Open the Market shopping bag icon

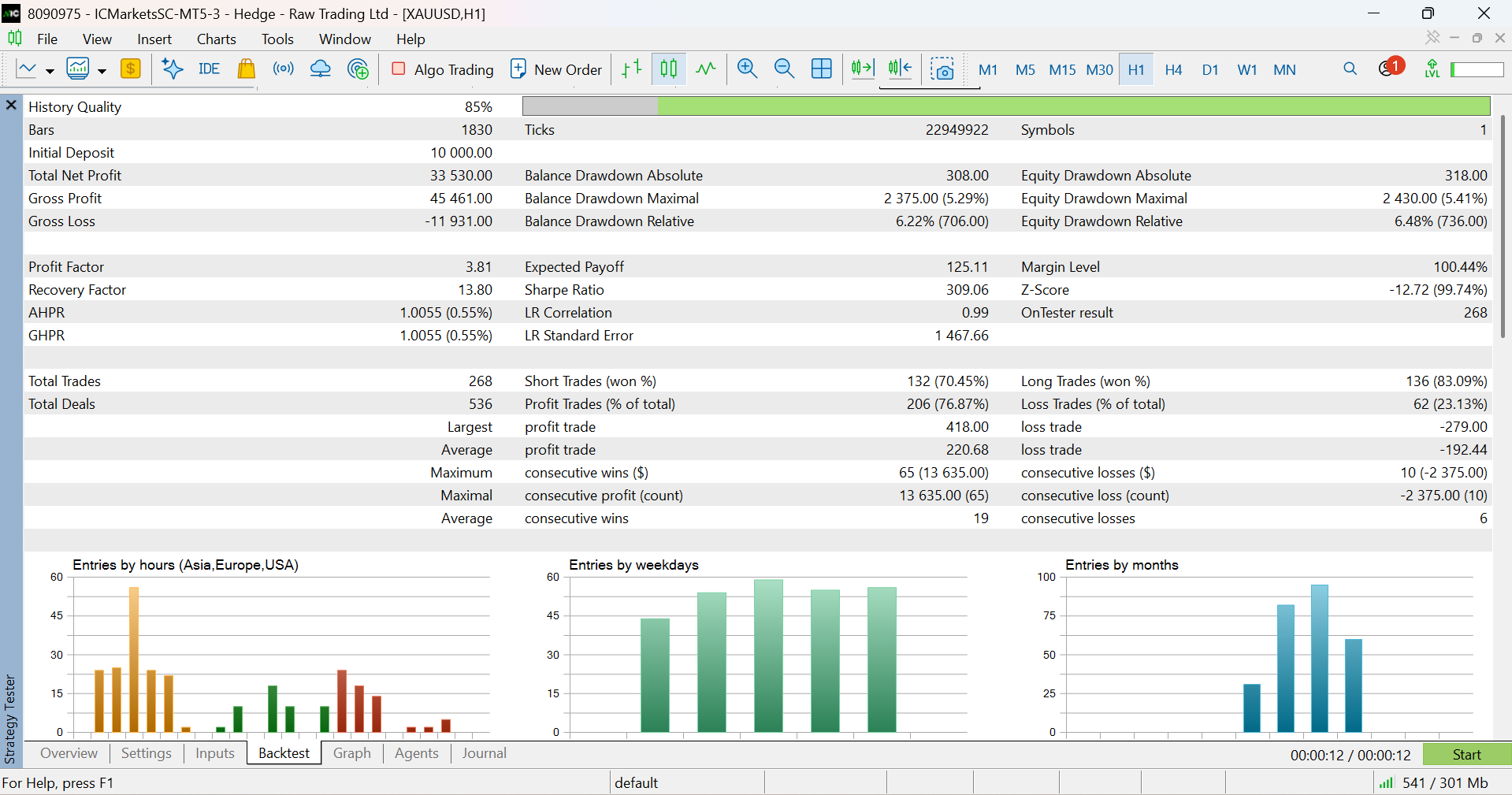pyautogui.click(x=247, y=69)
